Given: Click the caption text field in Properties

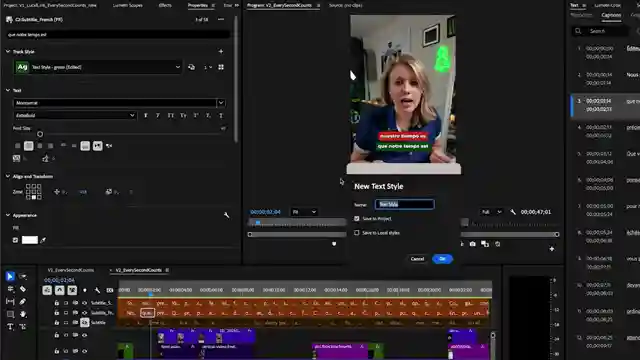Looking at the screenshot, I should (x=118, y=35).
